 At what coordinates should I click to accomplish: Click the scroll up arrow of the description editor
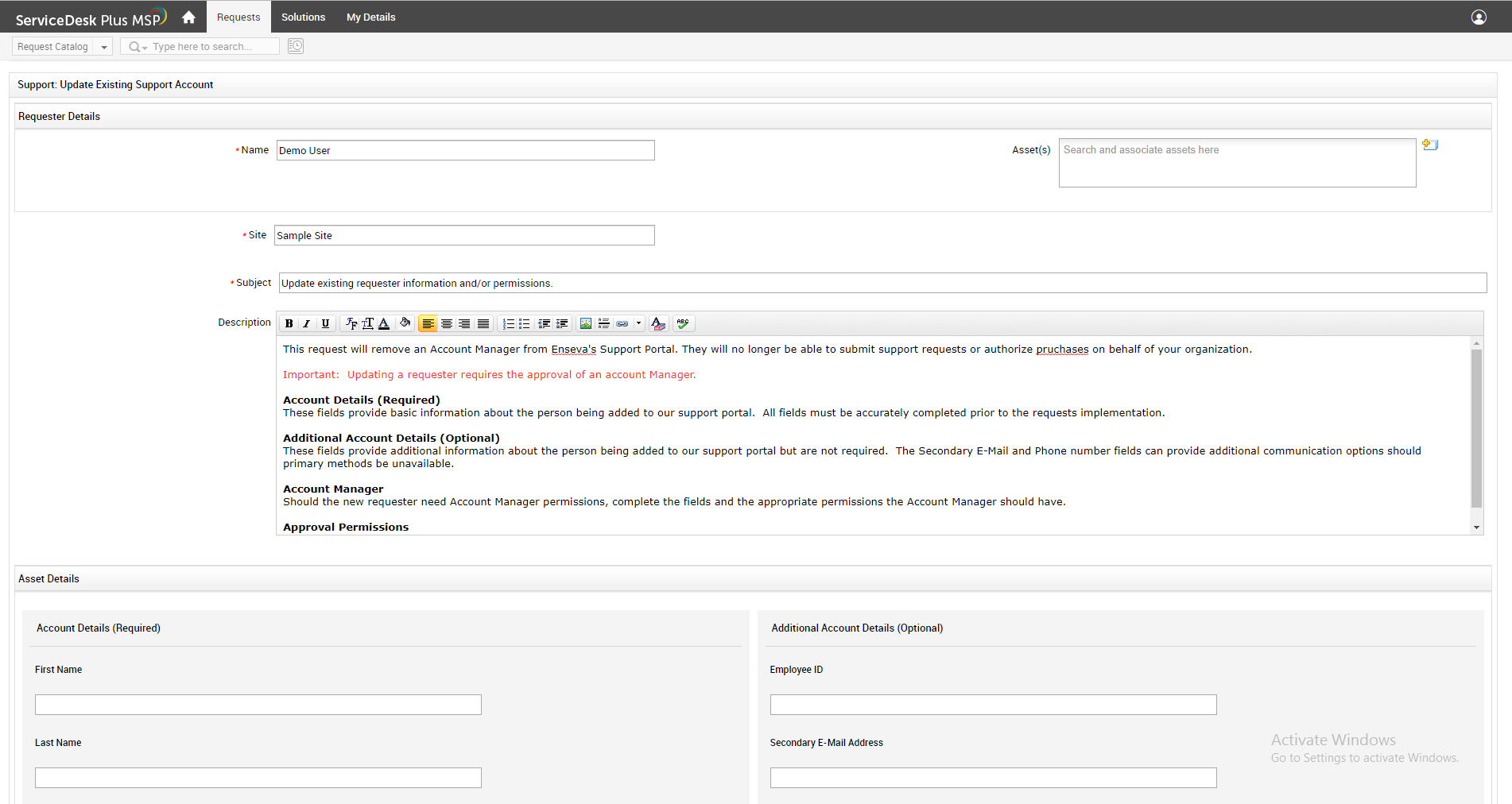coord(1476,343)
